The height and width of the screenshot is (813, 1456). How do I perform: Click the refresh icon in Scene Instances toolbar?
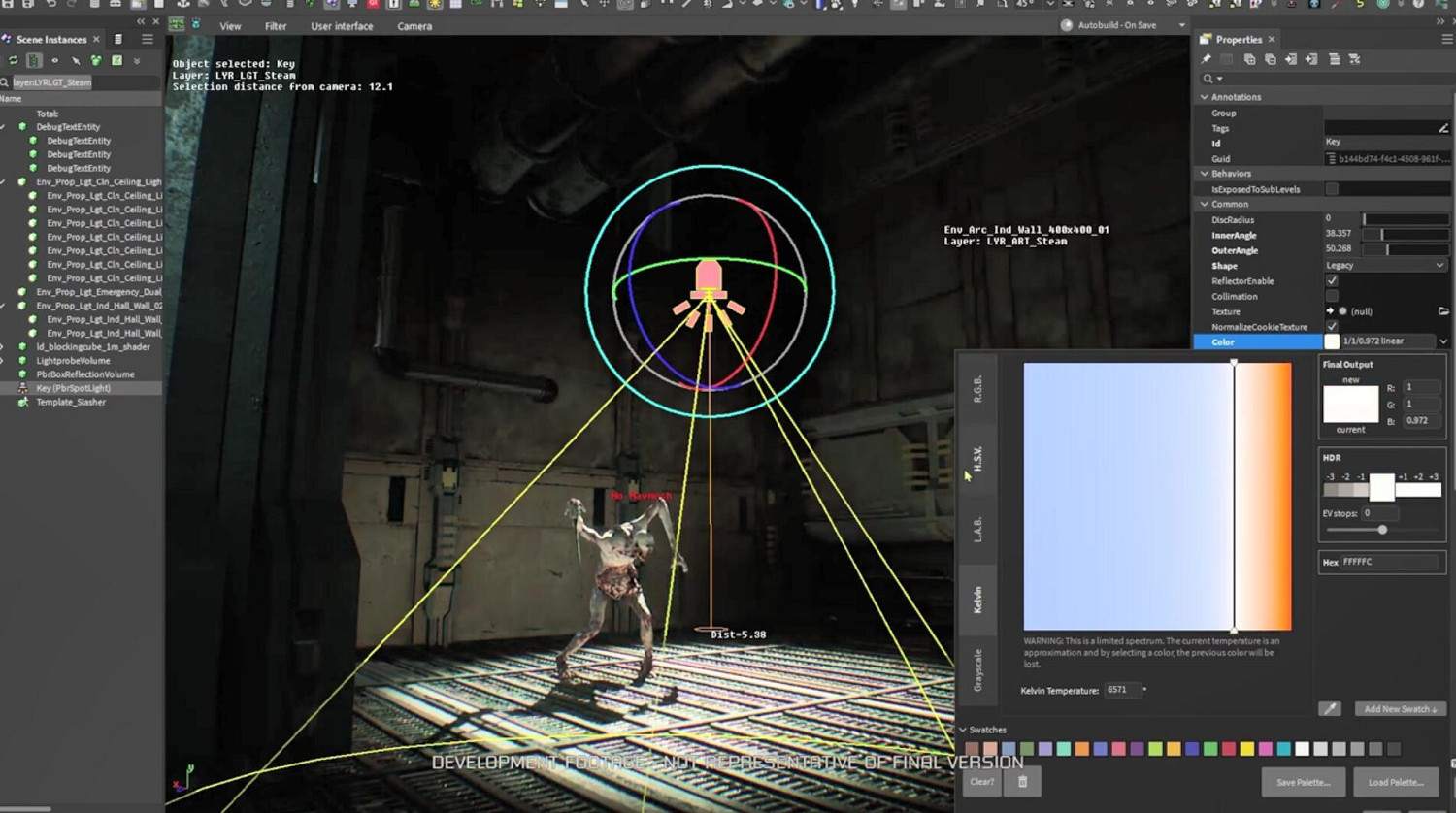[13, 60]
